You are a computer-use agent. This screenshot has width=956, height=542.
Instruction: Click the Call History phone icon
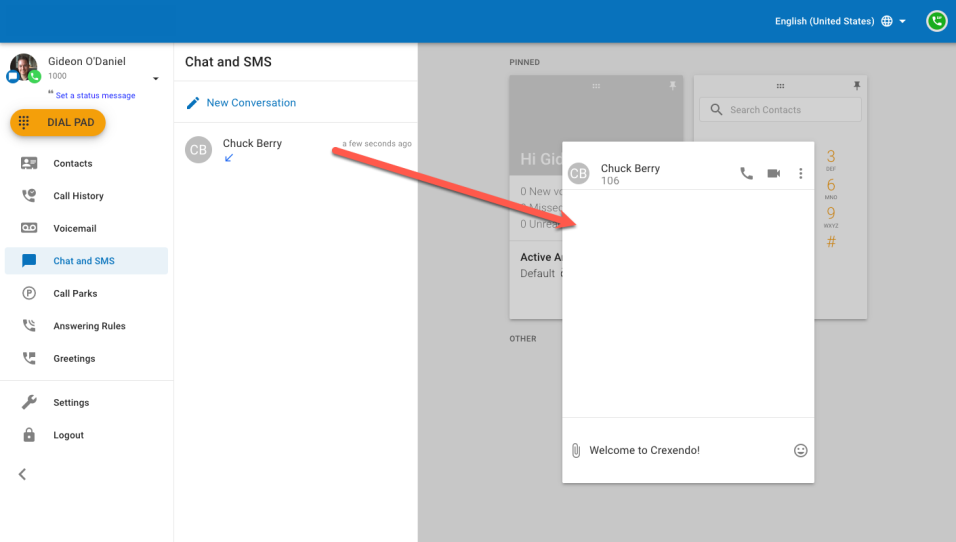(29, 196)
